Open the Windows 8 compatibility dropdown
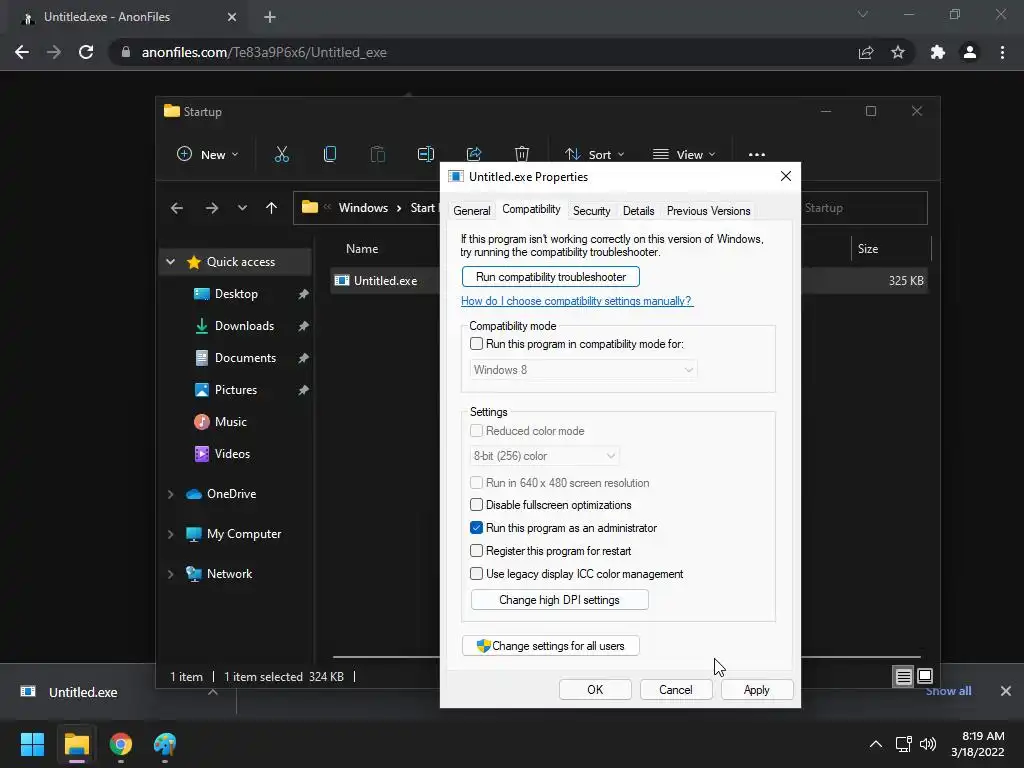The image size is (1024, 768). [583, 370]
